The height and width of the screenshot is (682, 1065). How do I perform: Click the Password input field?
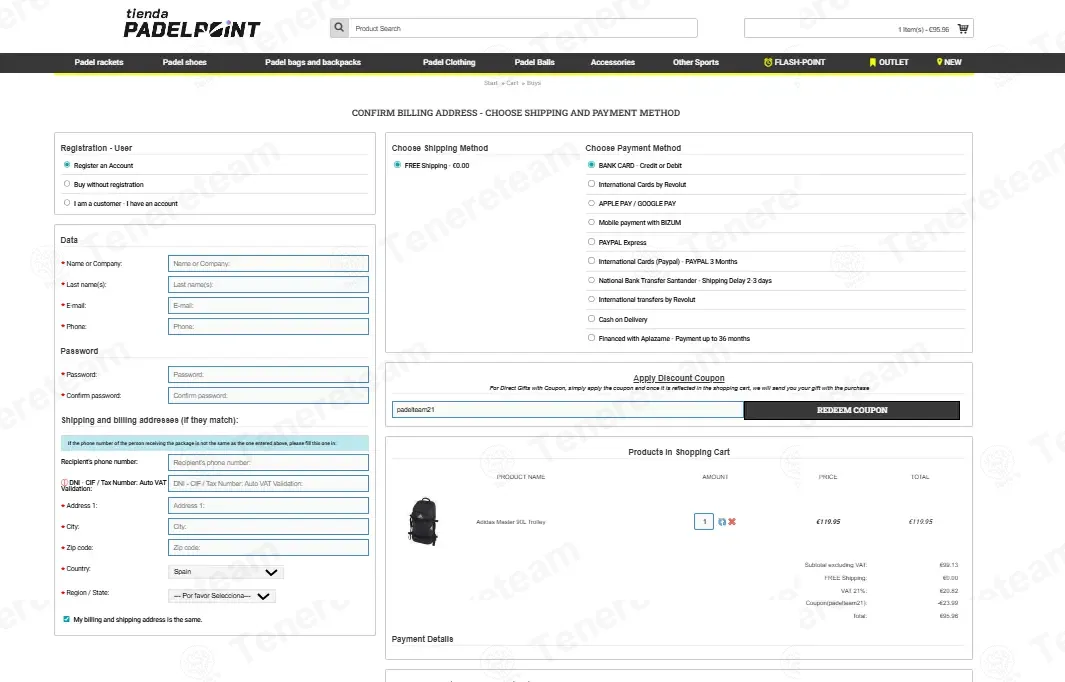pyautogui.click(x=268, y=374)
